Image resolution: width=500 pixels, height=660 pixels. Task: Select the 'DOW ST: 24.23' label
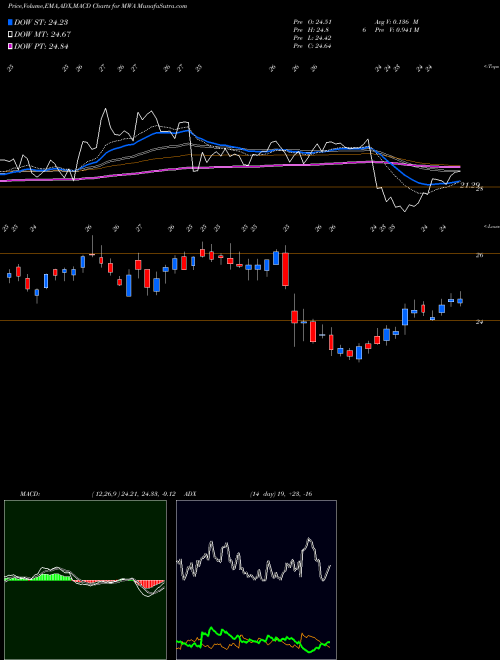click(41, 22)
